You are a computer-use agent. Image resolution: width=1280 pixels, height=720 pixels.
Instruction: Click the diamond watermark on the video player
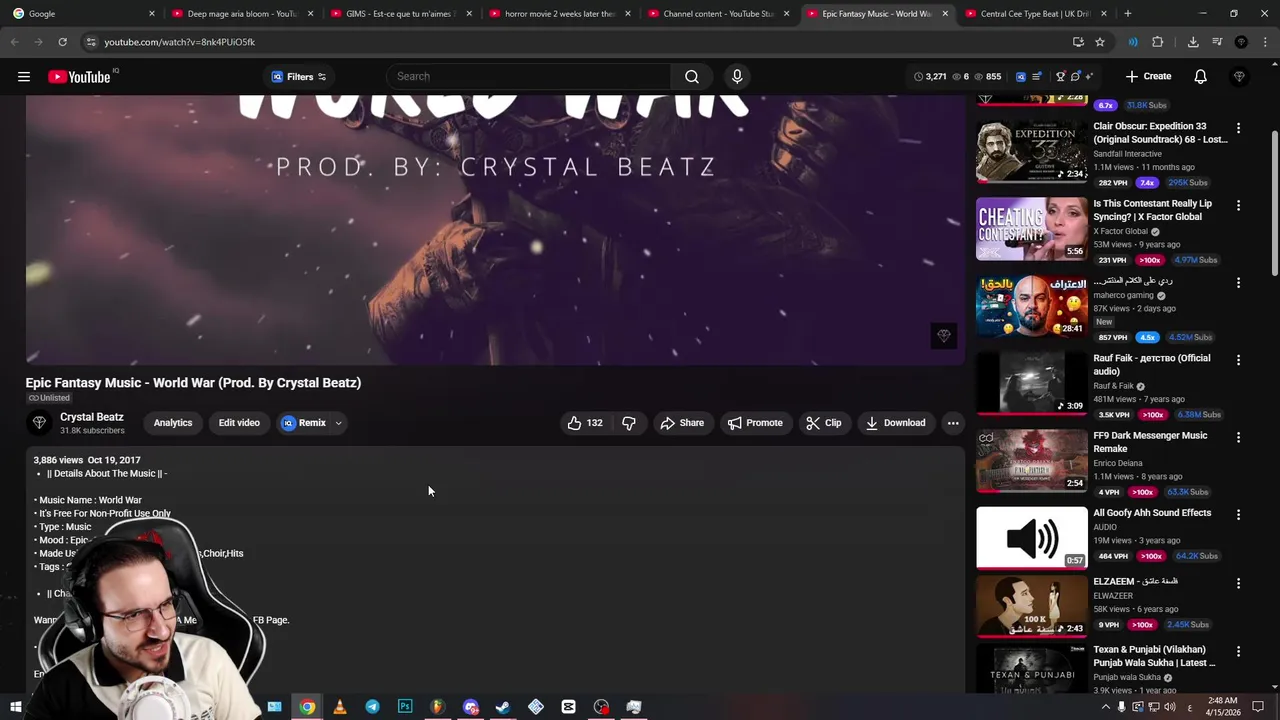[943, 336]
